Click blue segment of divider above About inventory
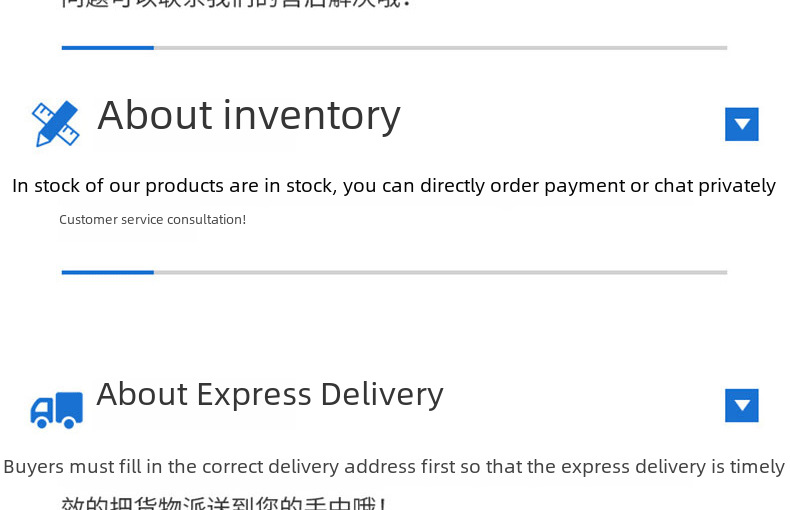The image size is (790, 510). pos(107,47)
